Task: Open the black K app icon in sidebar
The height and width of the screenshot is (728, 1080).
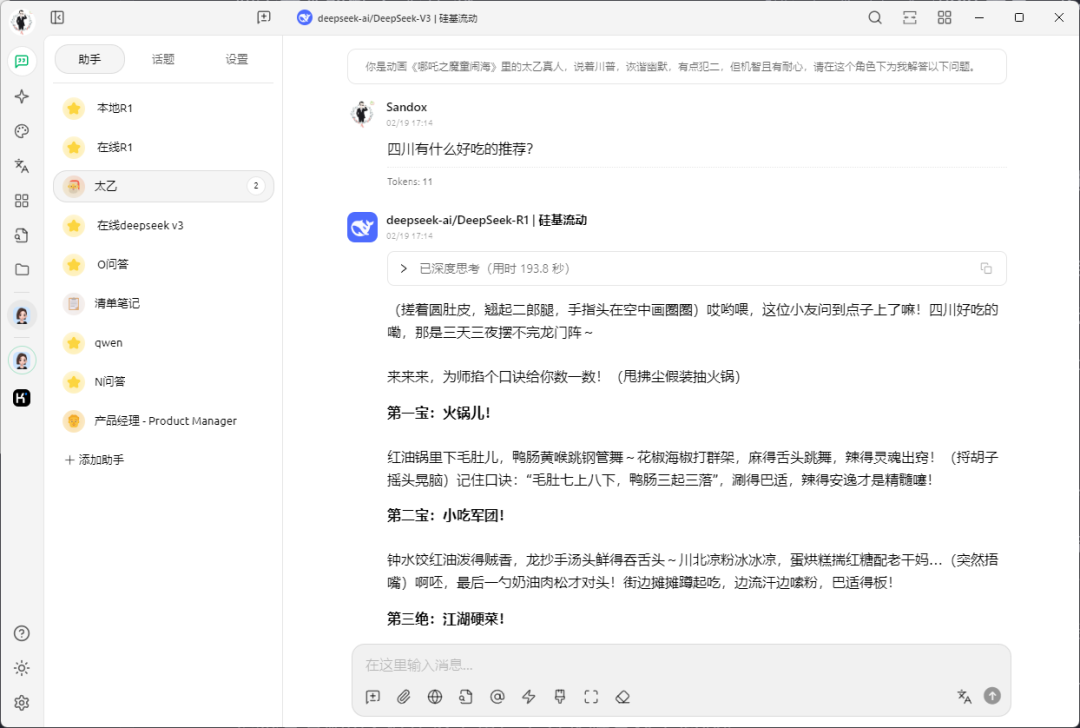Action: point(22,398)
